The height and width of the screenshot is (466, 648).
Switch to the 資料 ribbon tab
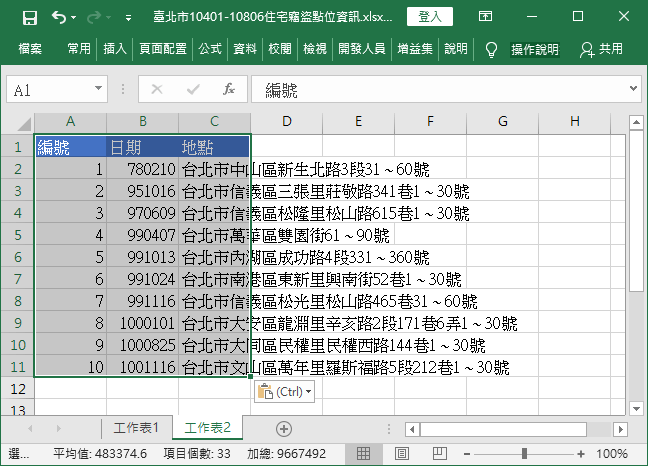245,49
